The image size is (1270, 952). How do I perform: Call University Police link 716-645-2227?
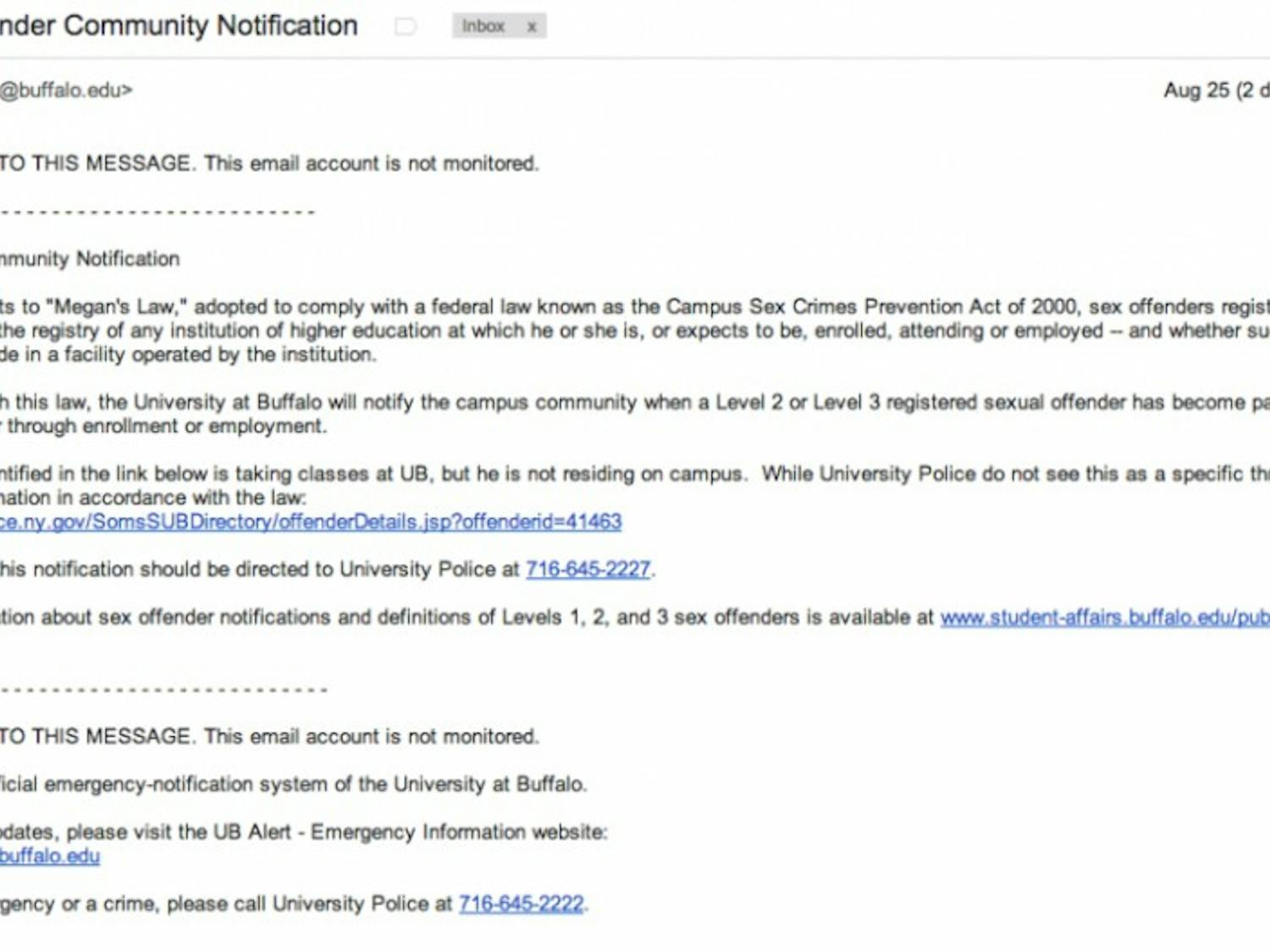tap(588, 569)
